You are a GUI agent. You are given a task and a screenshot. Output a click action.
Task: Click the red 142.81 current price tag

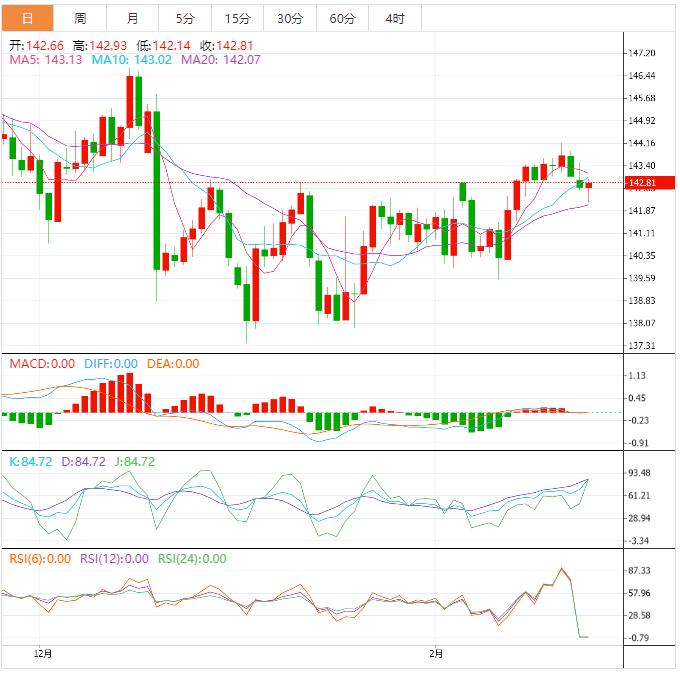[639, 183]
